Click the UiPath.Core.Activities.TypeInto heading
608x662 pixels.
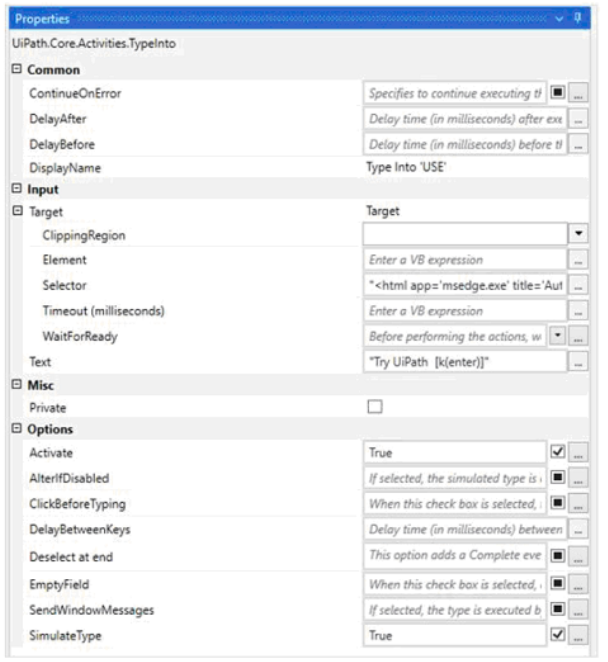[94, 43]
